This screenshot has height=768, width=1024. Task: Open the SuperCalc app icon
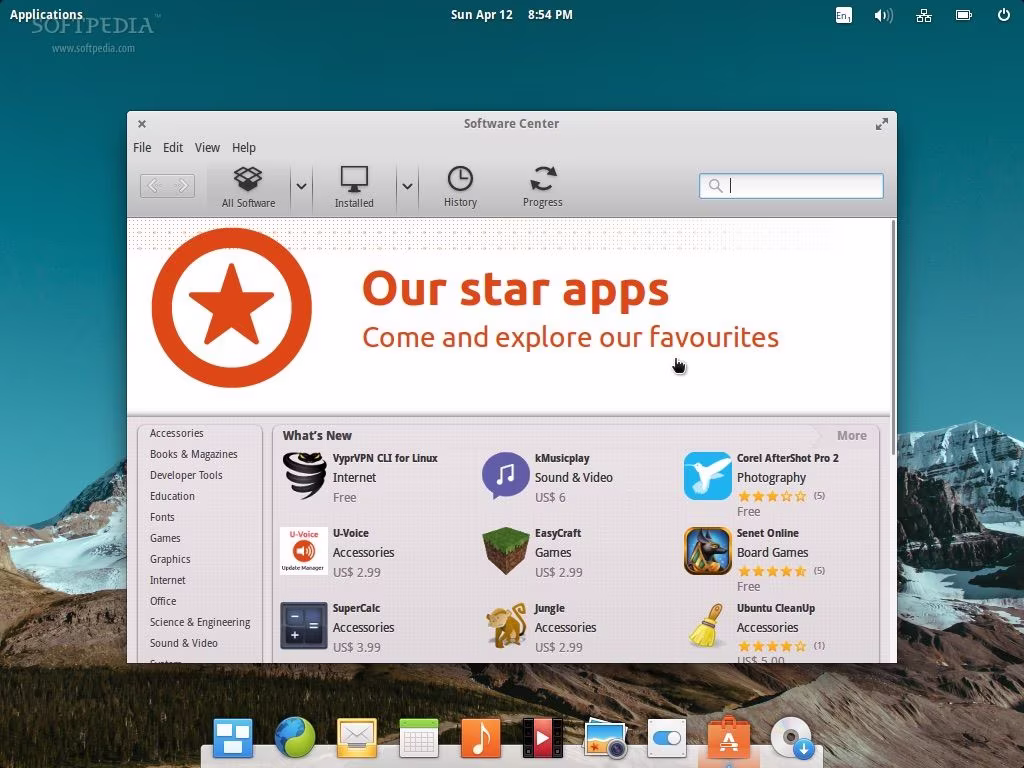(304, 626)
